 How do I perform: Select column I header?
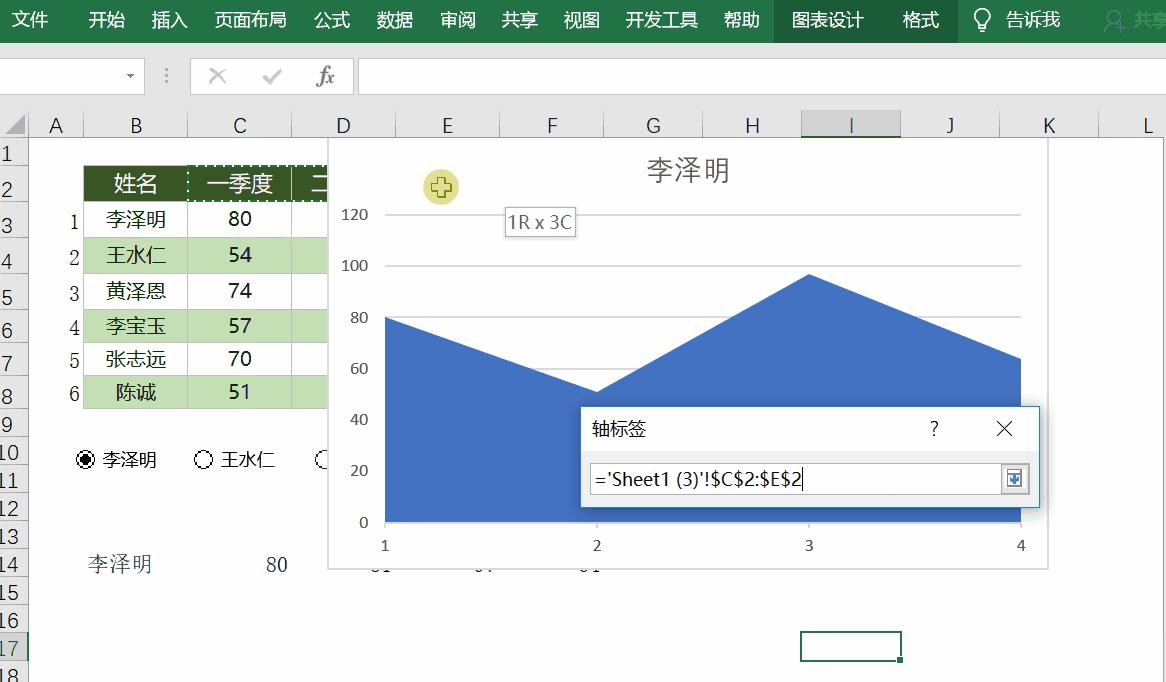pyautogui.click(x=850, y=125)
